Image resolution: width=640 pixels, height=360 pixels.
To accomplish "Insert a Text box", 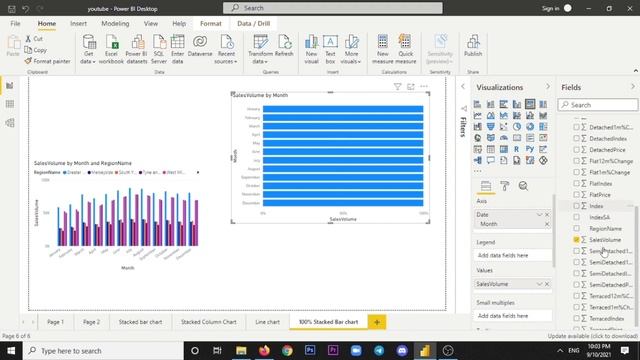I will (x=330, y=49).
